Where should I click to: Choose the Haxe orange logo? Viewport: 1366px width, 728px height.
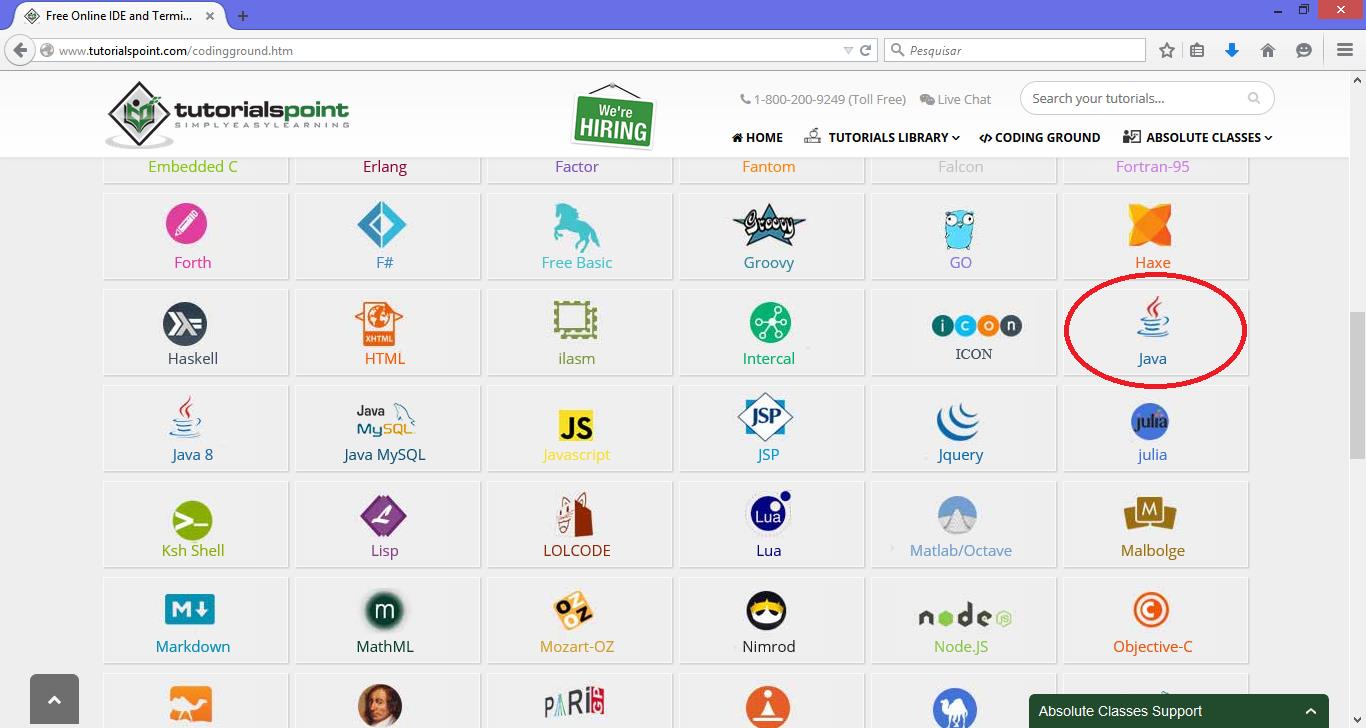tap(1150, 225)
